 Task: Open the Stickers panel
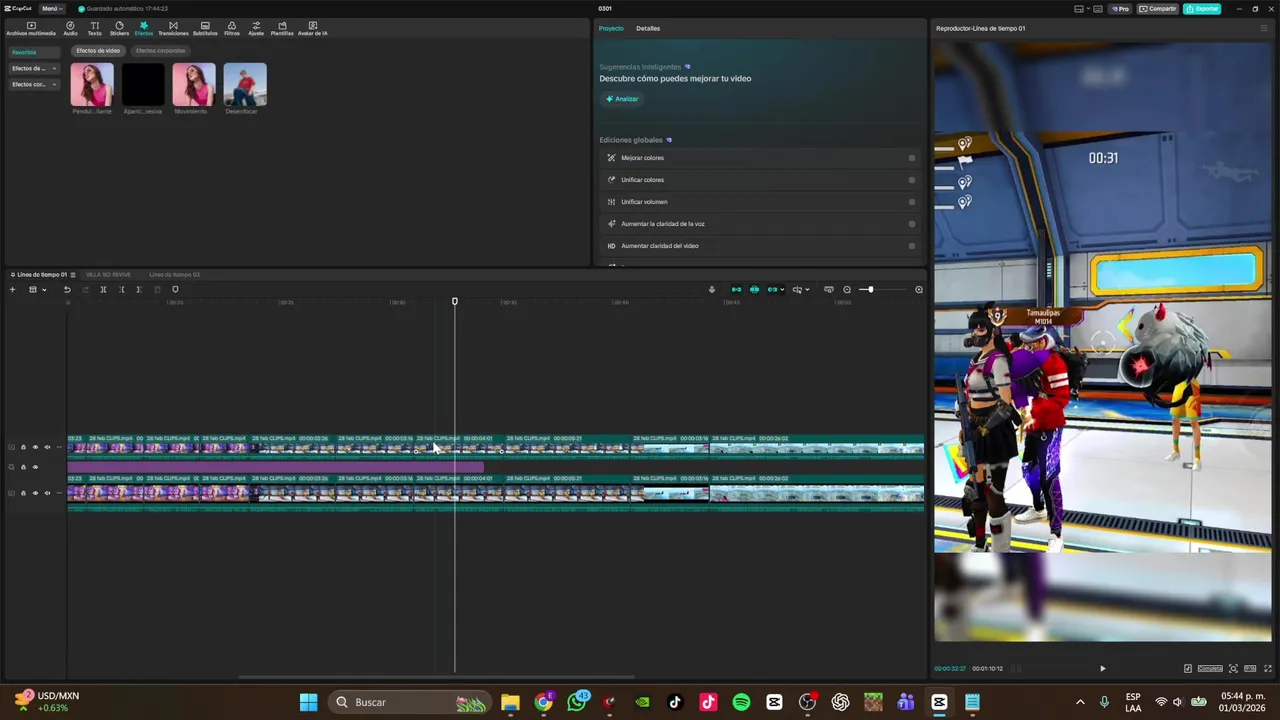[119, 28]
